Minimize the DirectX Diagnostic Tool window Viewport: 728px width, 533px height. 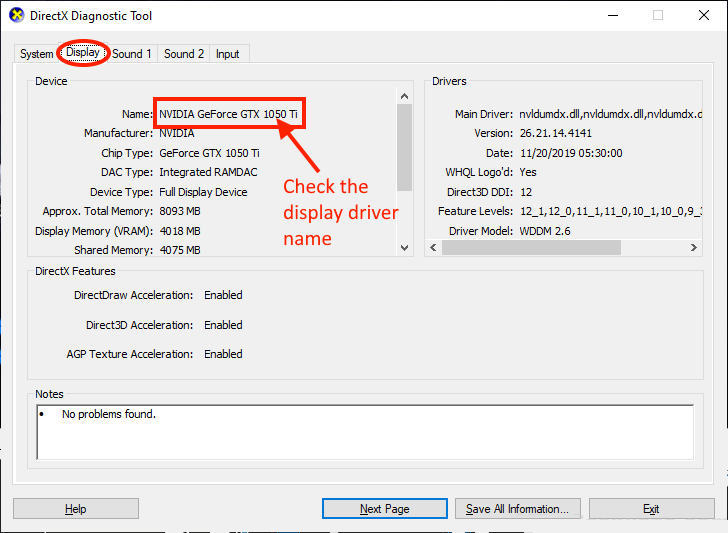click(x=613, y=15)
